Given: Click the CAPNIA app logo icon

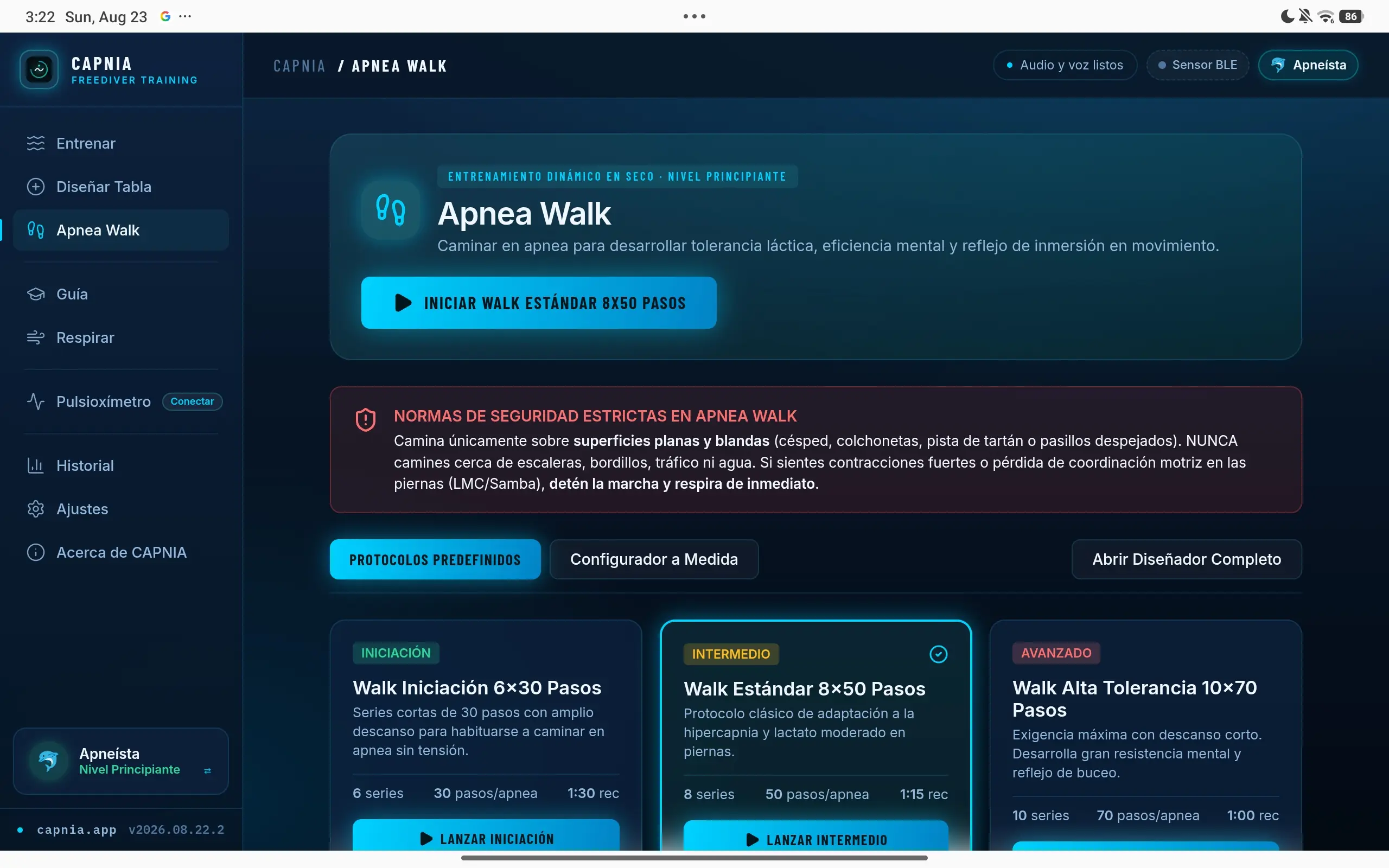Looking at the screenshot, I should 39,69.
